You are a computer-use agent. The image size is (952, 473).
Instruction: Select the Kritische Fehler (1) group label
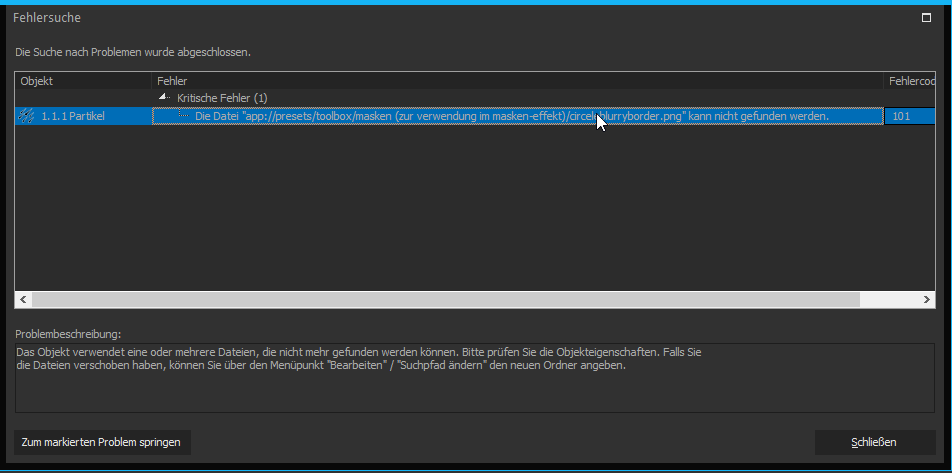(x=222, y=98)
